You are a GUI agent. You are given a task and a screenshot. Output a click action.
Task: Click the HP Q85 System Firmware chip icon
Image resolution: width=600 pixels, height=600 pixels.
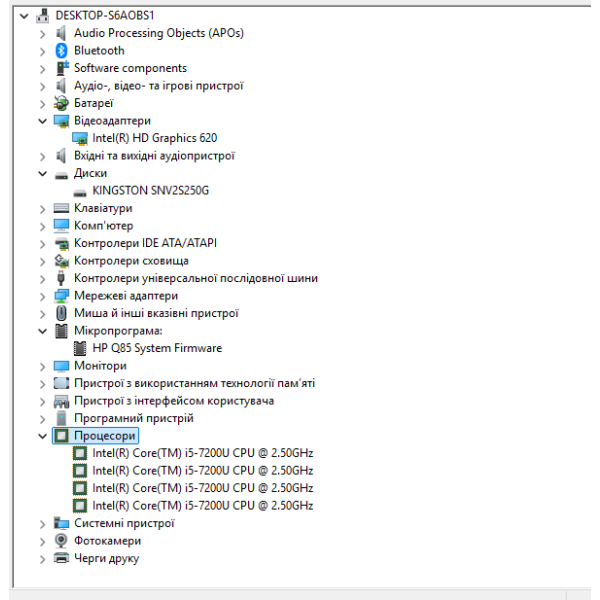[x=80, y=348]
